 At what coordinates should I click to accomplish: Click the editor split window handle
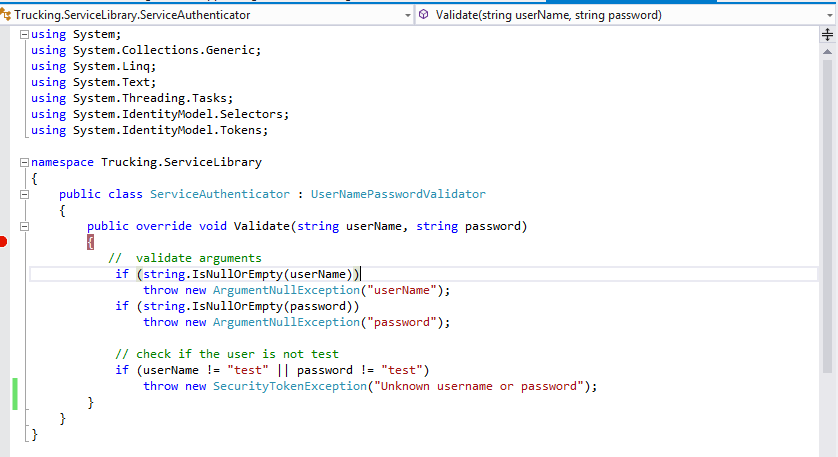click(827, 35)
